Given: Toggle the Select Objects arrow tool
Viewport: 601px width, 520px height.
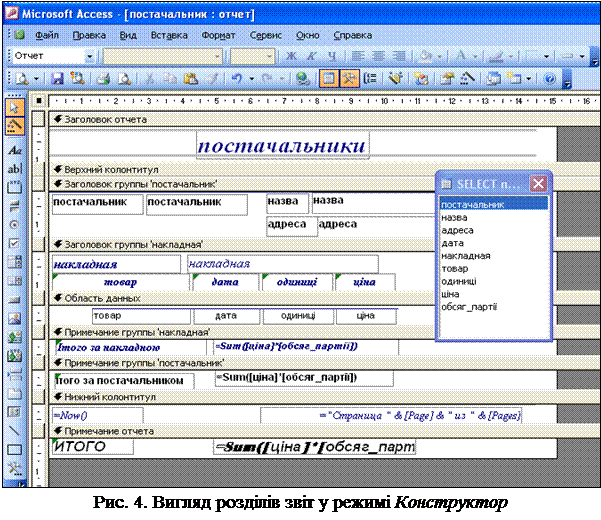Looking at the screenshot, I should (x=15, y=107).
